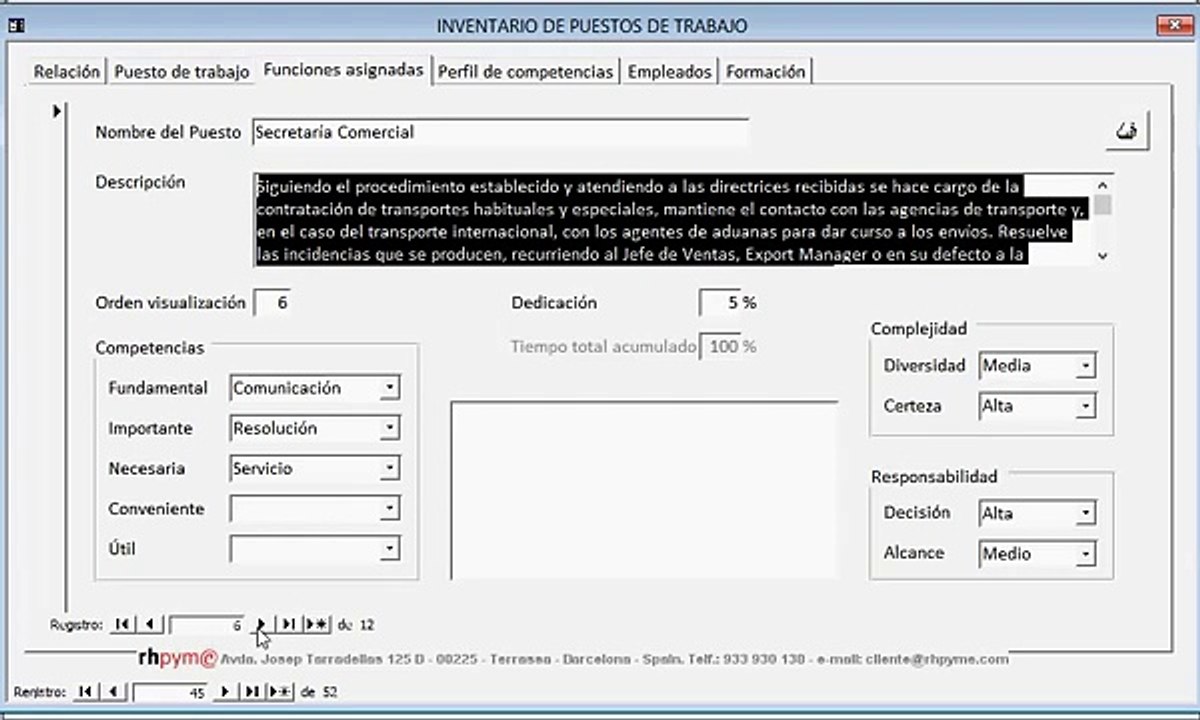Click the Descripción scrollbar thumb

pos(1103,205)
